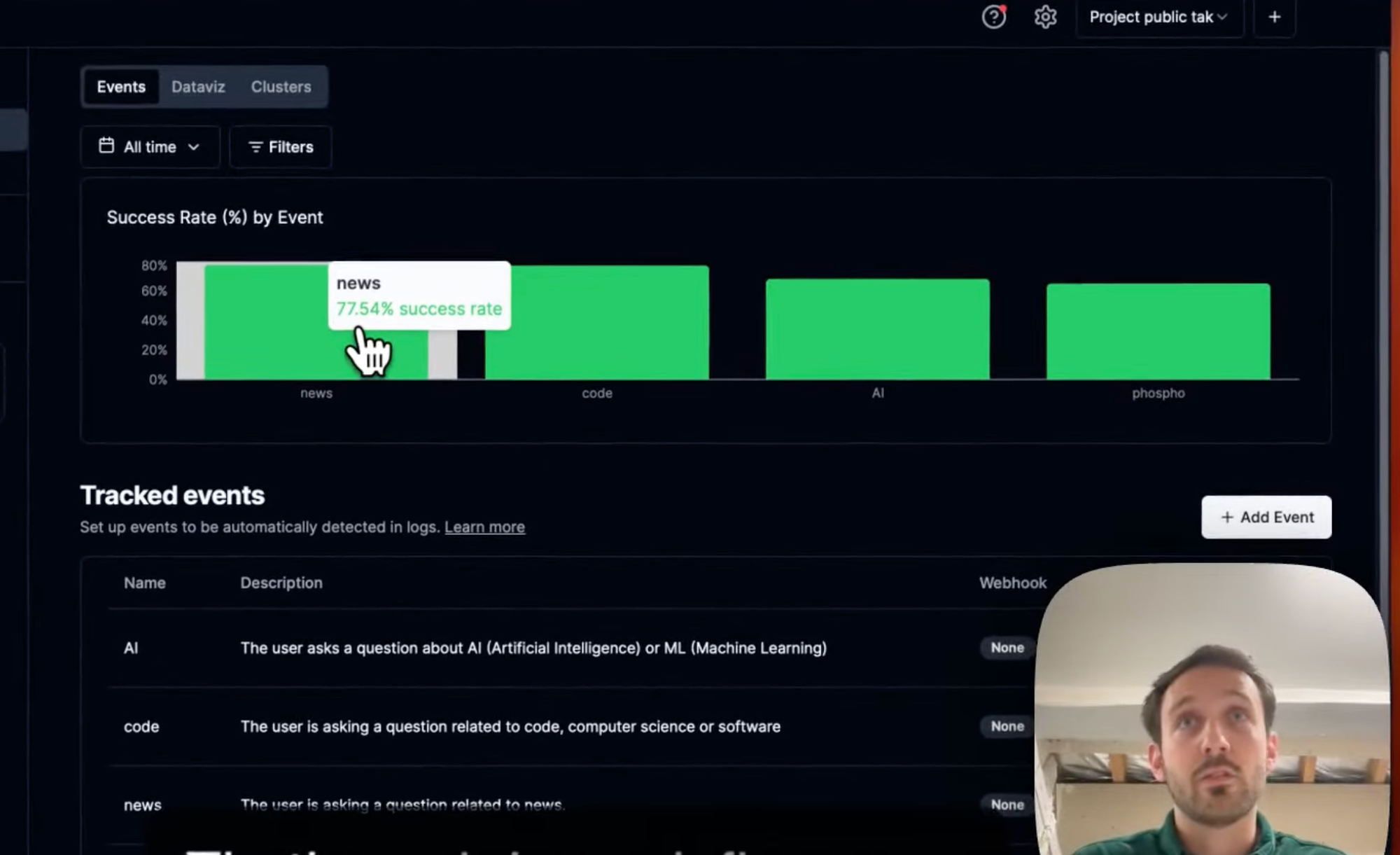The height and width of the screenshot is (855, 1400).
Task: Open the Learn more link about tracked events
Action: [x=484, y=527]
